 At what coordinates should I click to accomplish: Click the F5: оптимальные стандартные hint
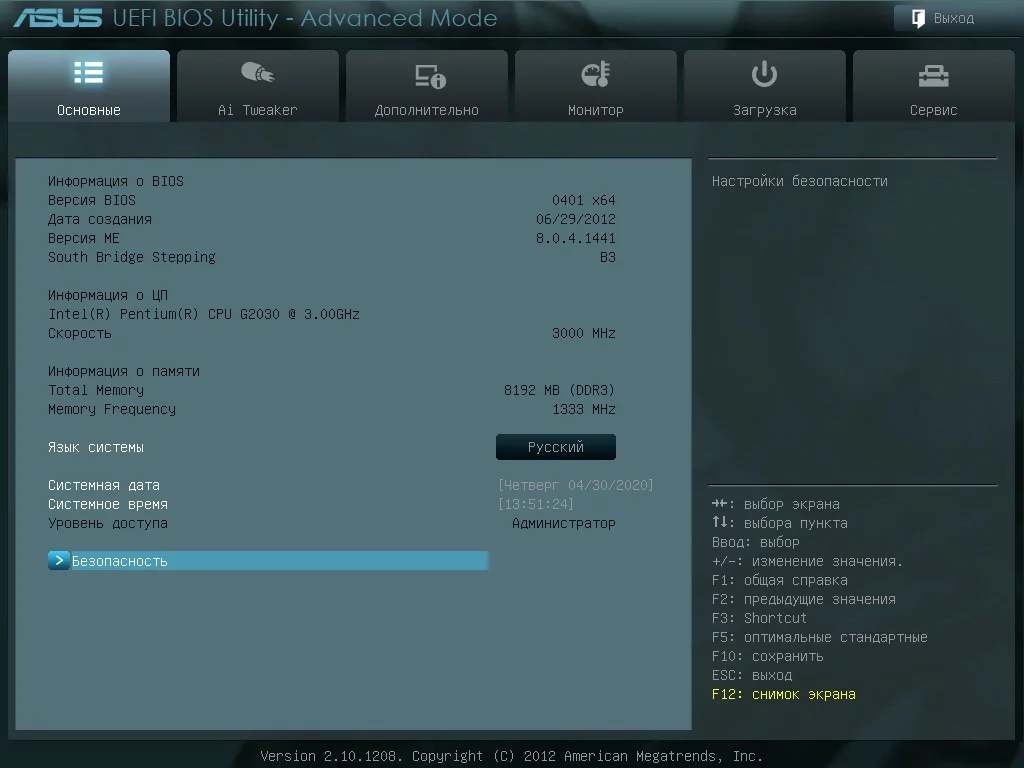click(820, 637)
